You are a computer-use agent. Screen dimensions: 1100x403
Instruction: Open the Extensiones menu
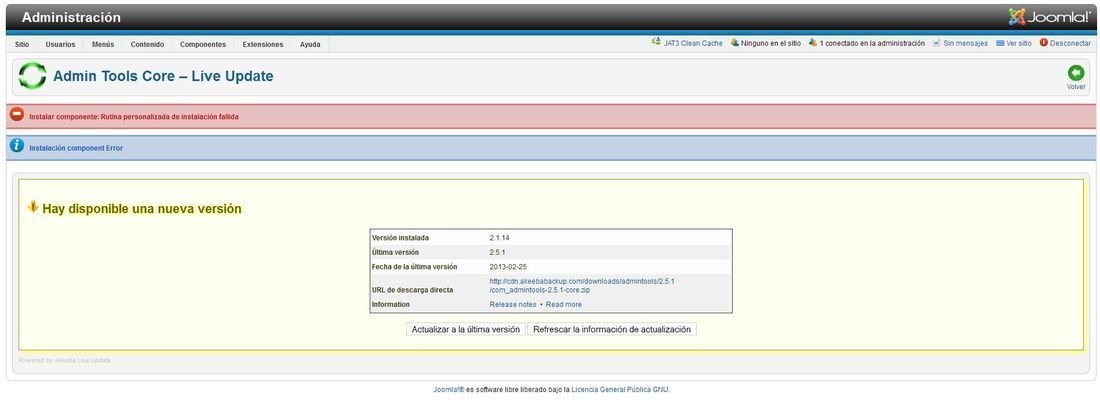[263, 44]
